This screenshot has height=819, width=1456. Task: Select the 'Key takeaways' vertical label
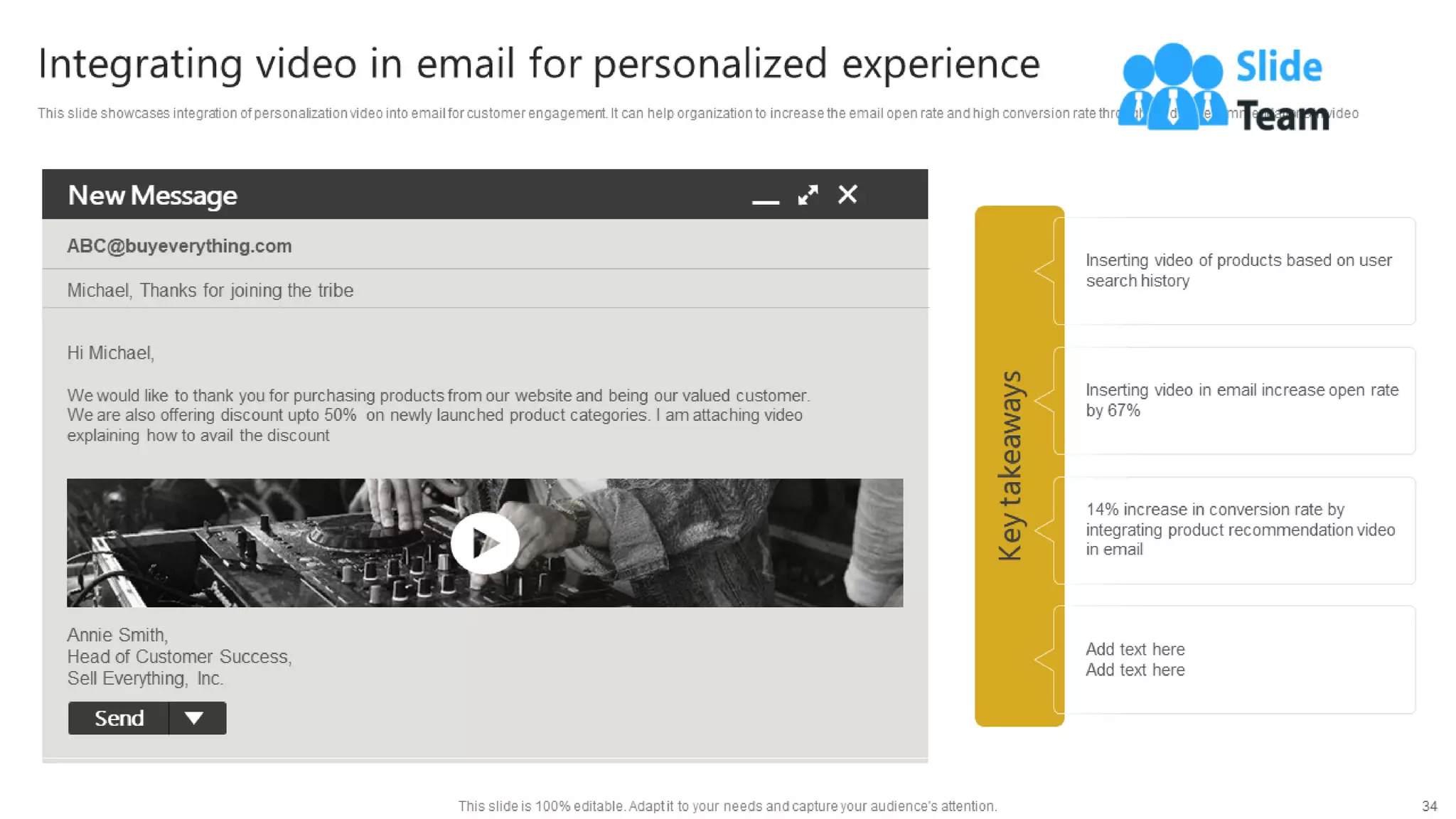pos(1010,466)
